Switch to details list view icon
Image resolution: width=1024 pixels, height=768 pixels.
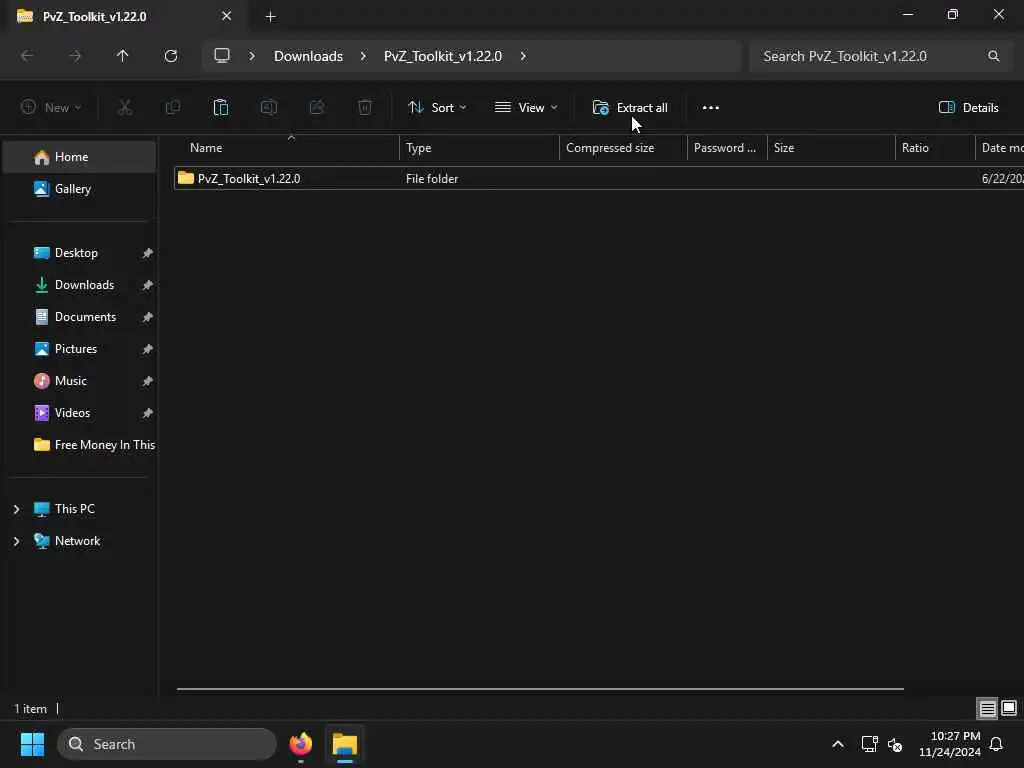[x=987, y=708]
